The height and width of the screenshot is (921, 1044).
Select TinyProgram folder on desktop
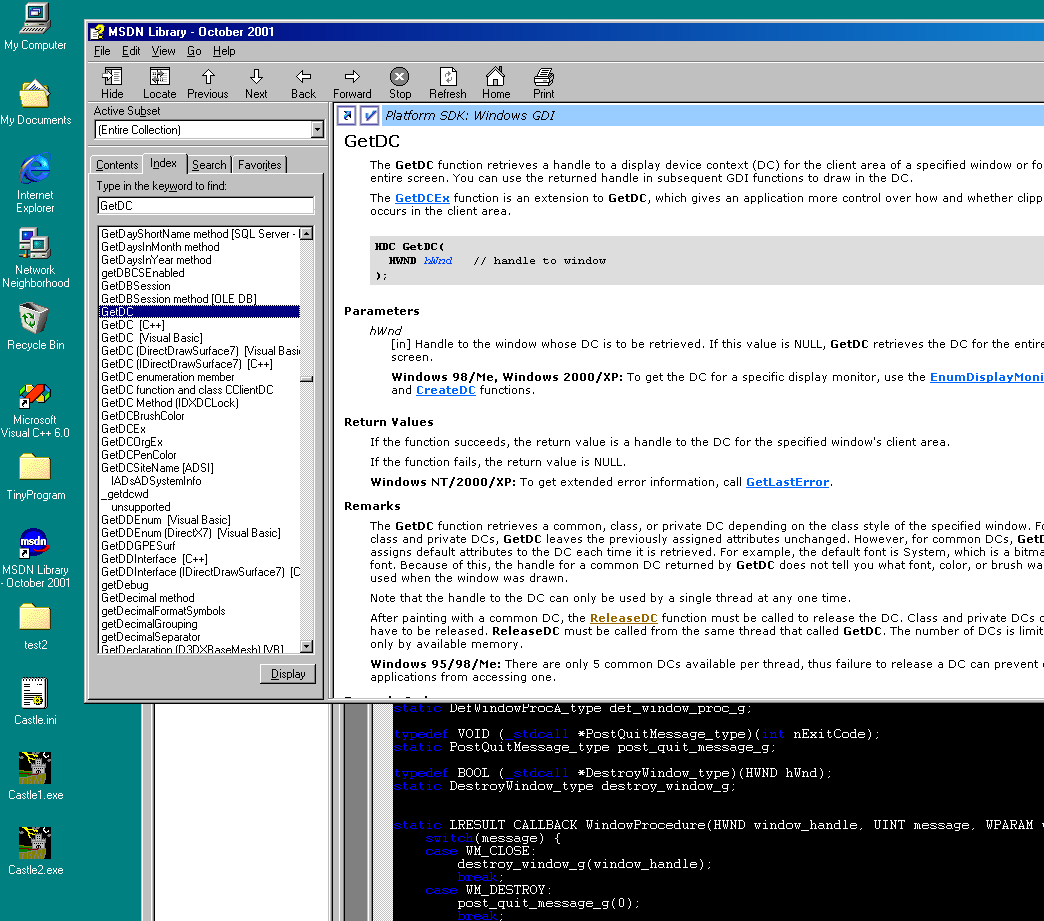tap(35, 477)
